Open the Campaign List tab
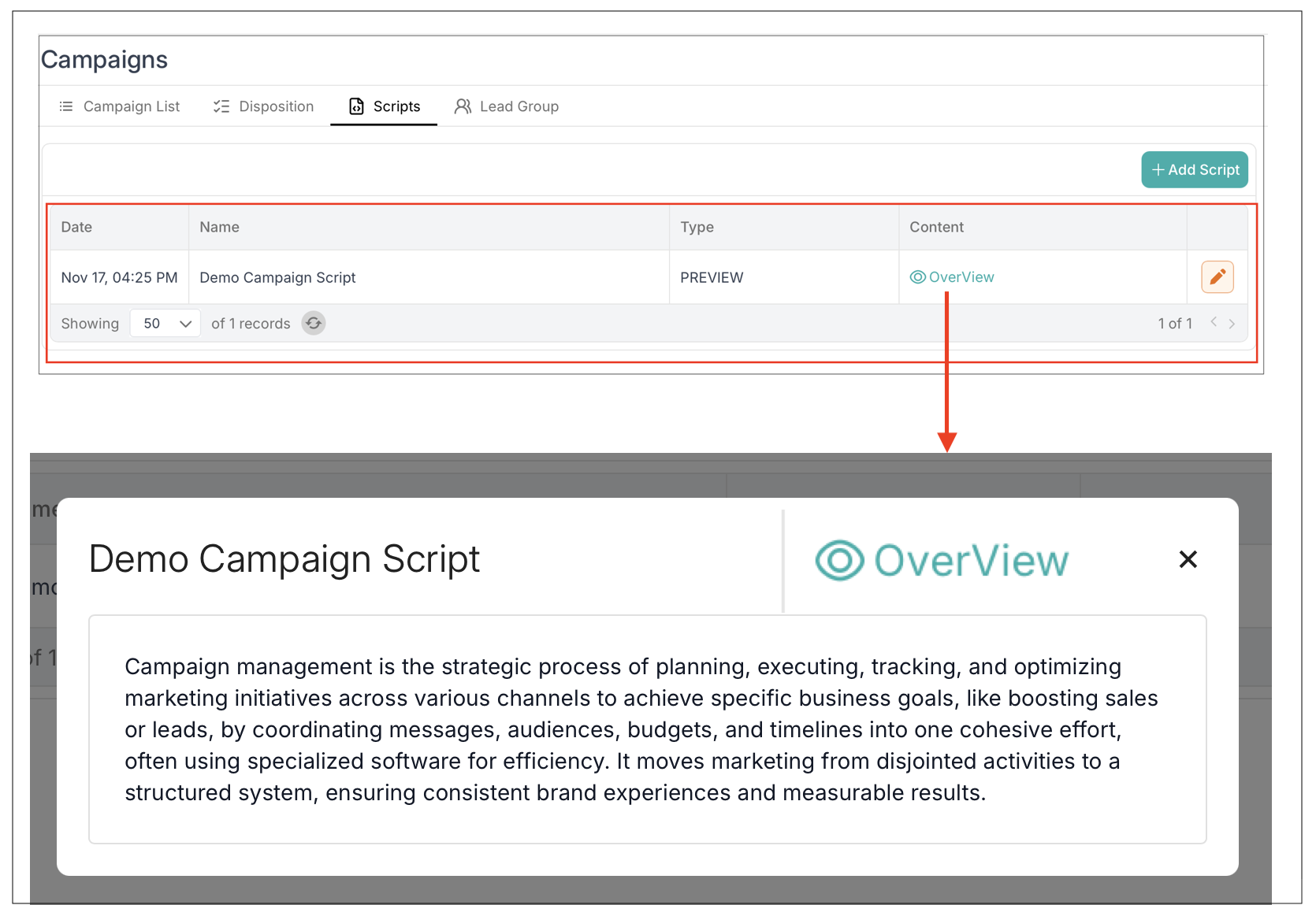Image resolution: width=1316 pixels, height=905 pixels. [x=120, y=106]
